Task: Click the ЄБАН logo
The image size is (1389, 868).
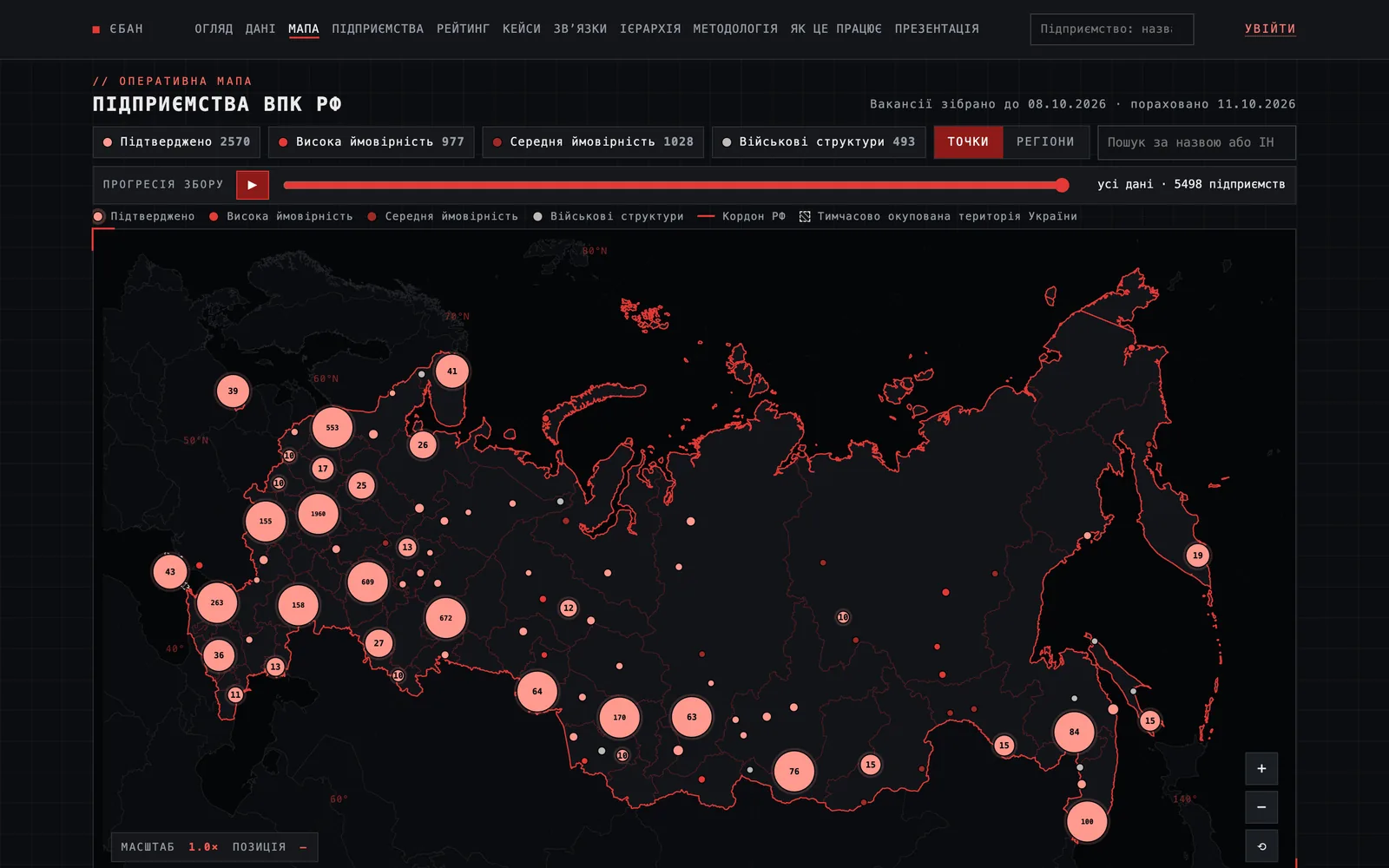Action: coord(118,29)
